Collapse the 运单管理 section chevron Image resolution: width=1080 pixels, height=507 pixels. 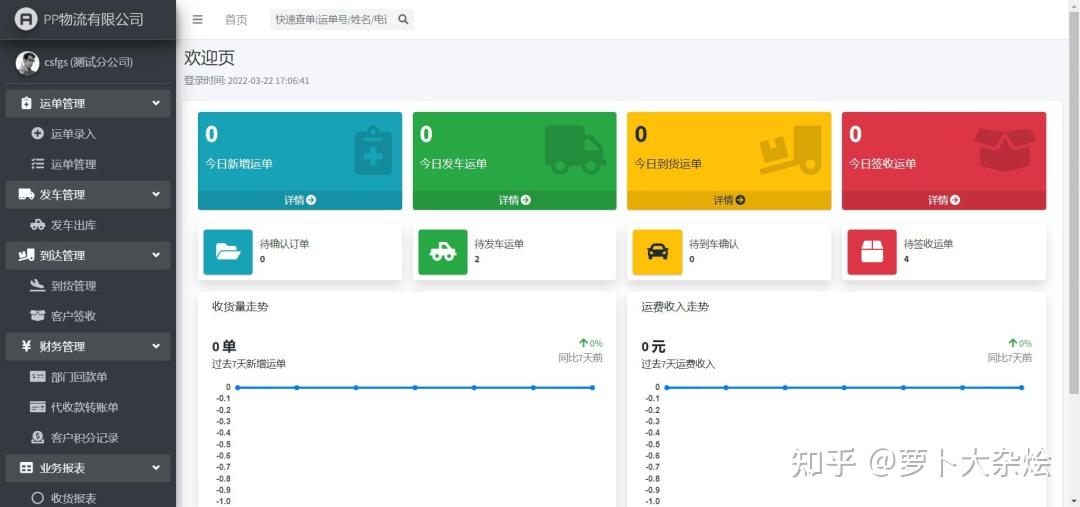click(x=156, y=103)
